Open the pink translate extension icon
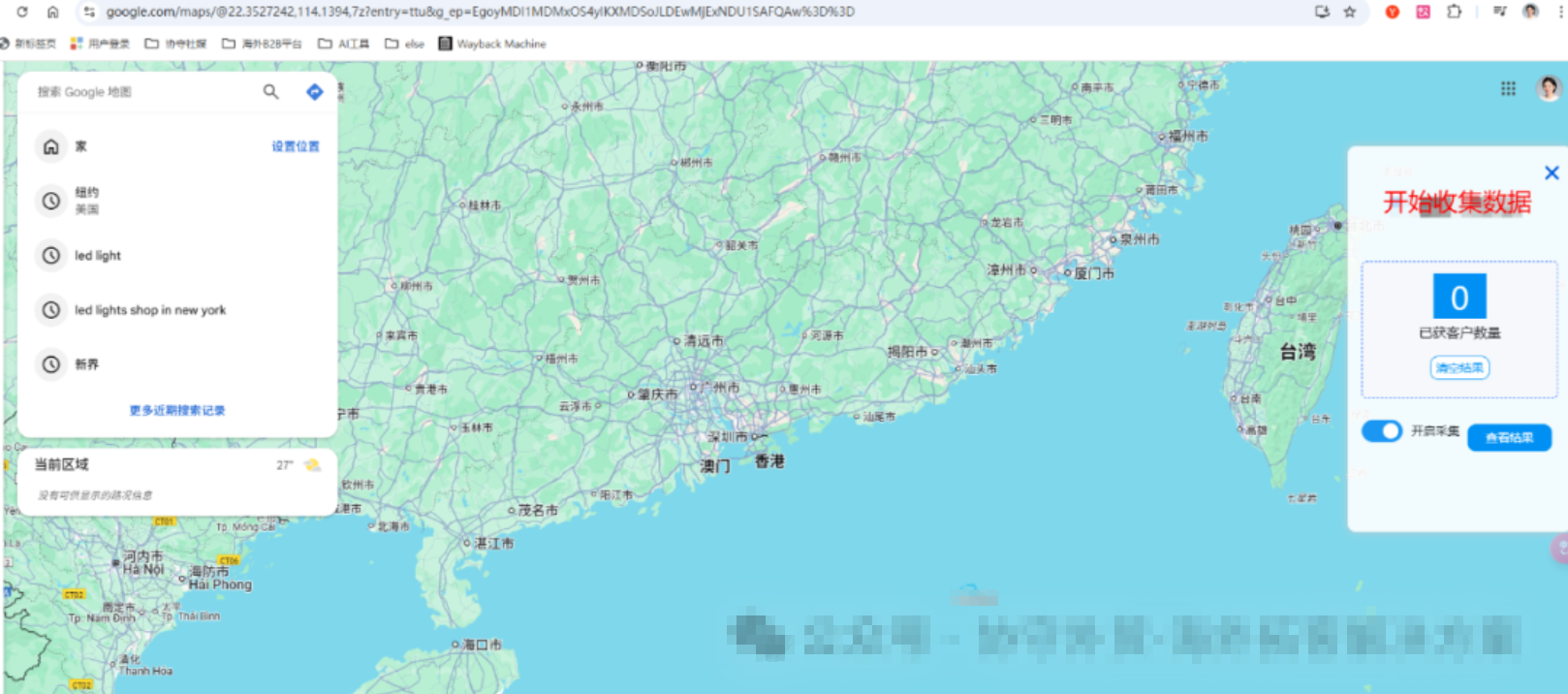 point(1423,12)
